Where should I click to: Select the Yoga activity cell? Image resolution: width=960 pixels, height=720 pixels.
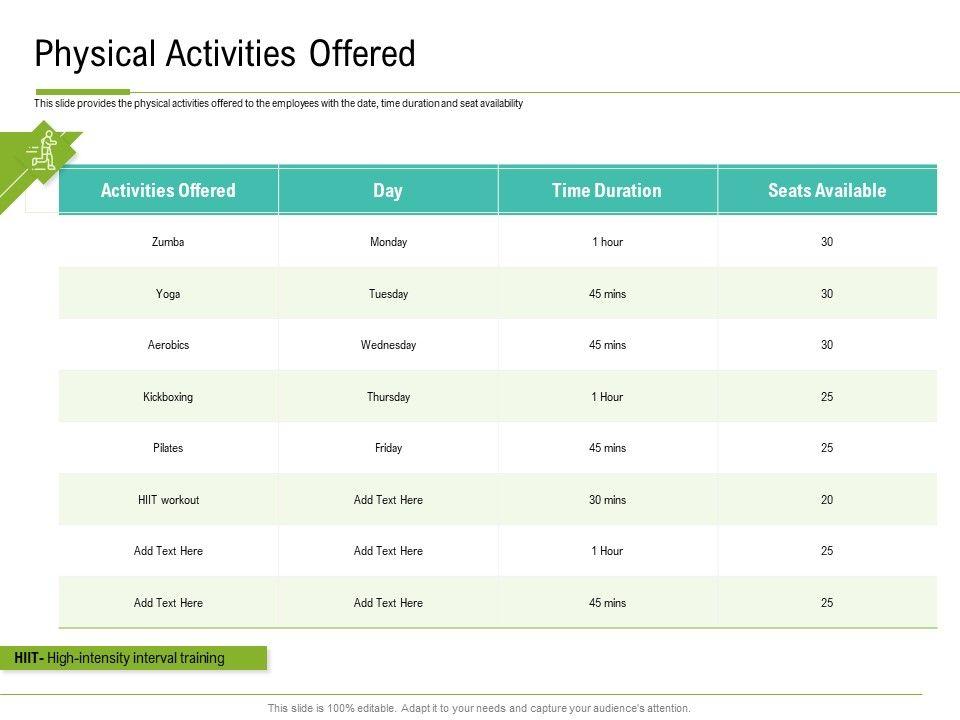[x=168, y=294]
